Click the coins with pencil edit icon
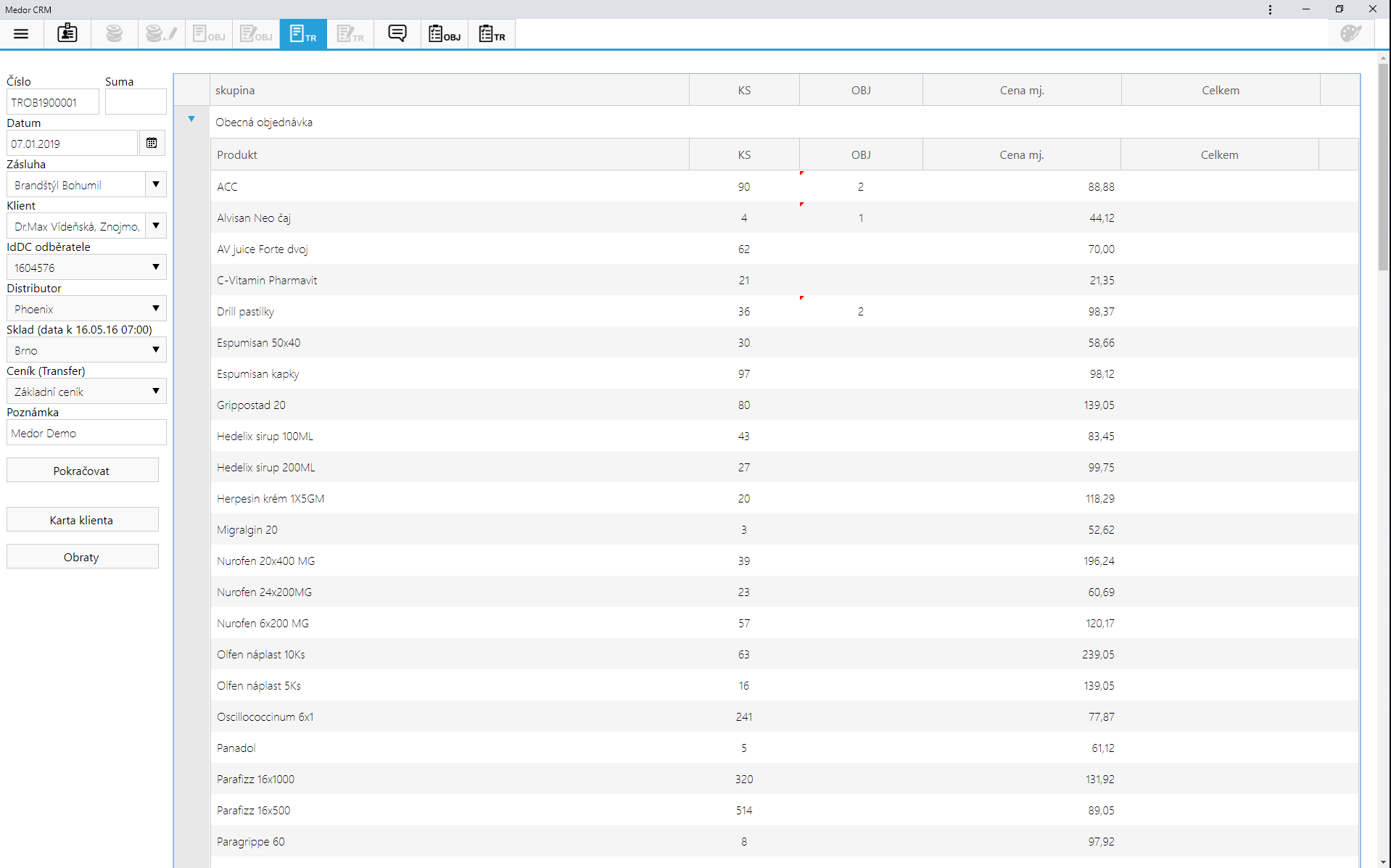Viewport: 1391px width, 868px height. coord(161,33)
